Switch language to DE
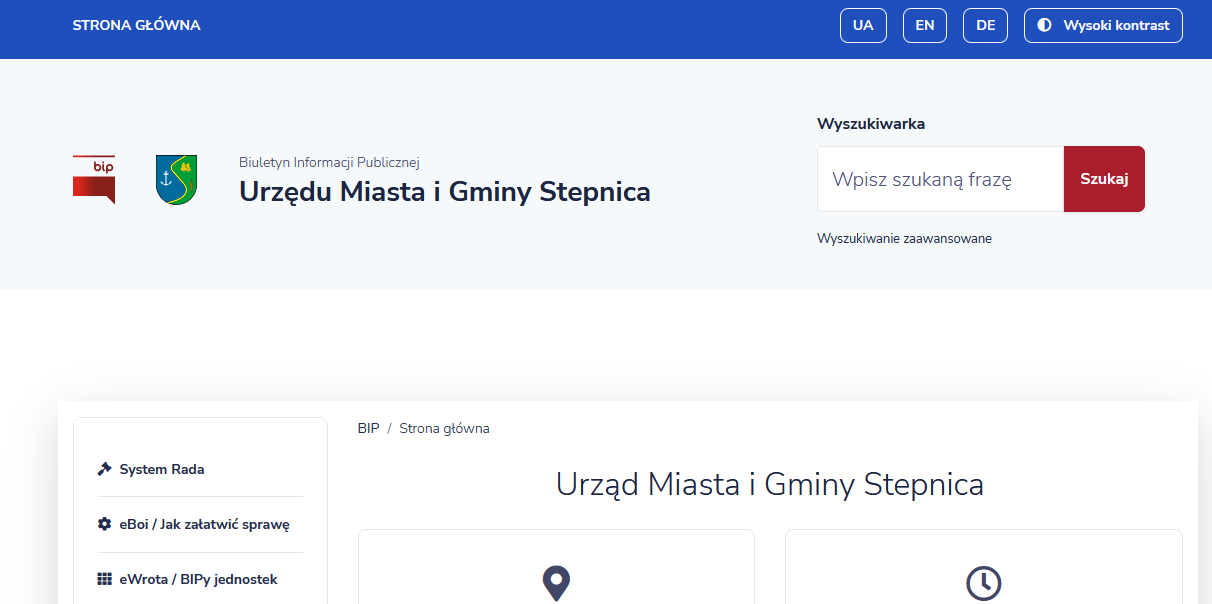Screen dimensions: 1212x604 (985, 26)
